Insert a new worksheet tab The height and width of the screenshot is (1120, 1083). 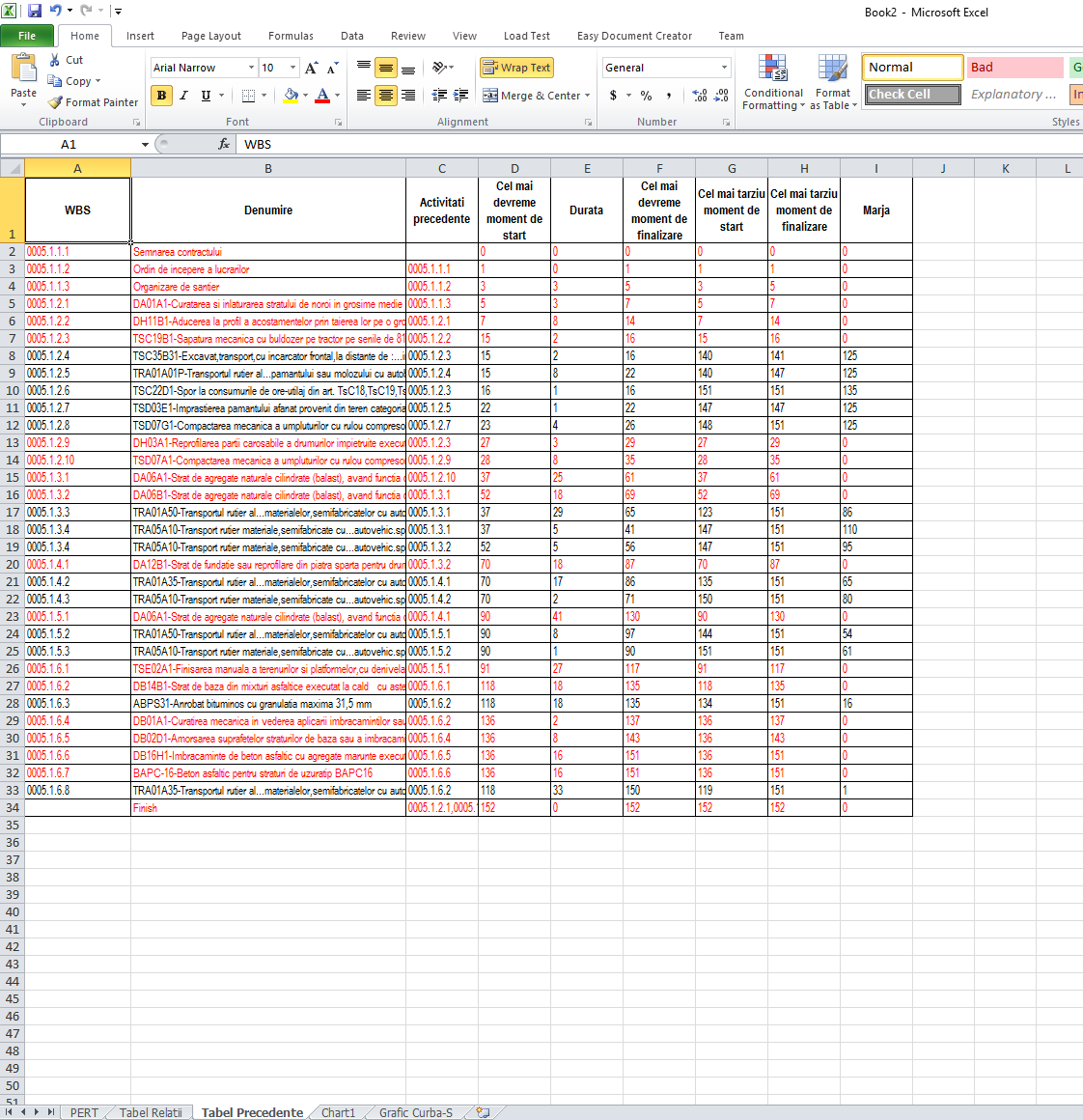pos(484,1112)
